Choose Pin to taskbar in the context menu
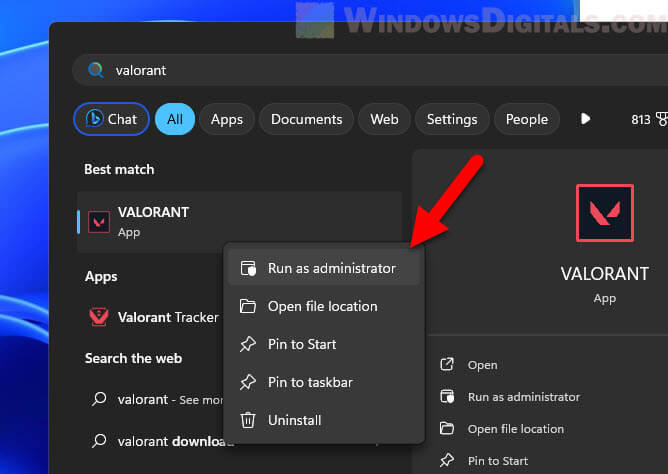Image resolution: width=668 pixels, height=474 pixels. 324,382
